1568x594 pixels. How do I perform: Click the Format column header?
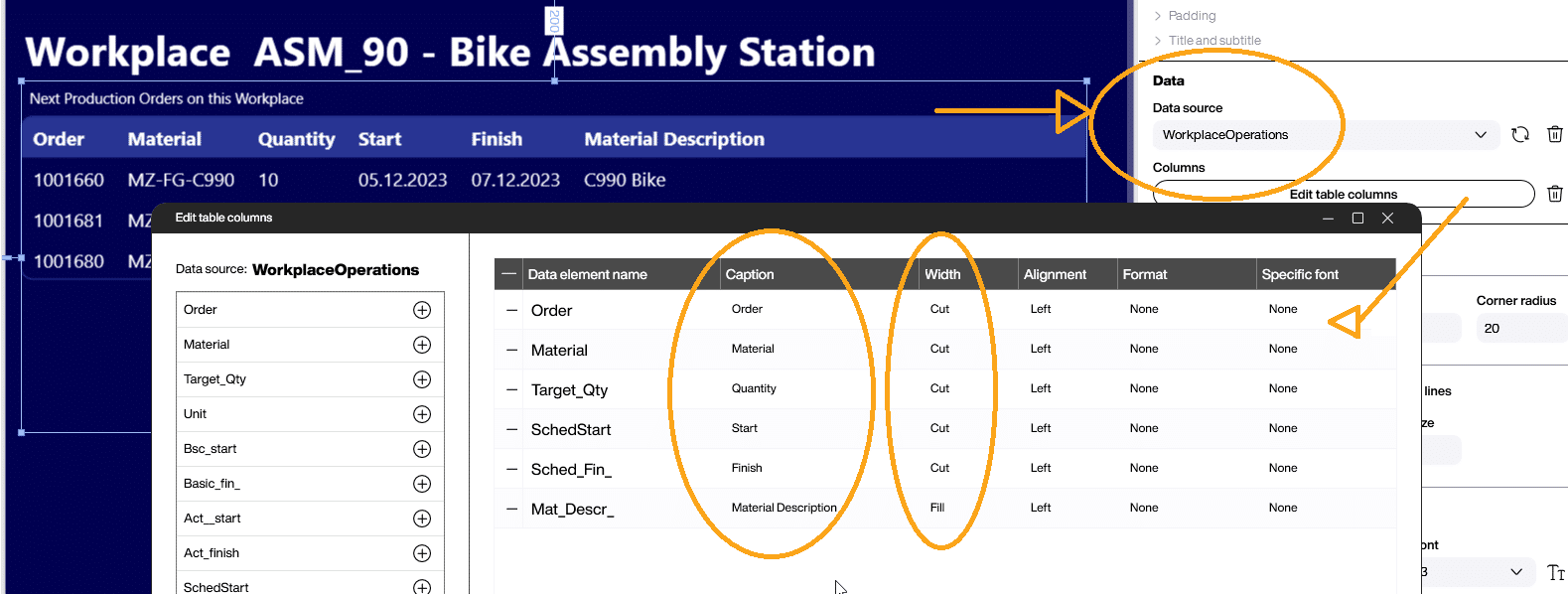[x=1145, y=274]
